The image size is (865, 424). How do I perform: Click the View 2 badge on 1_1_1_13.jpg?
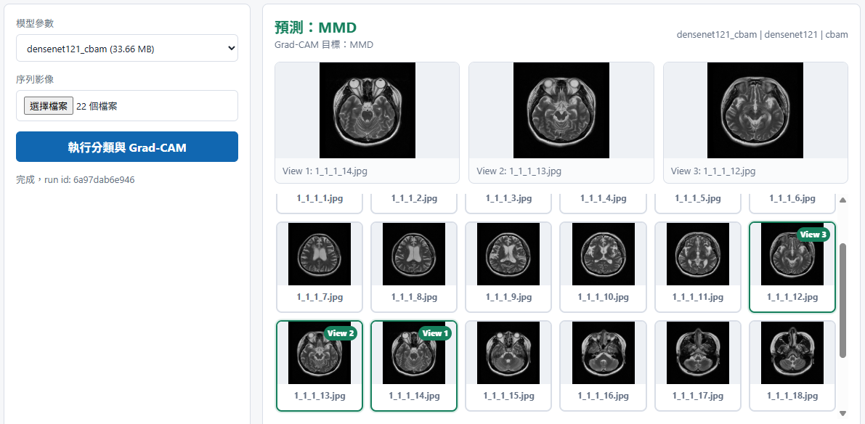click(340, 333)
